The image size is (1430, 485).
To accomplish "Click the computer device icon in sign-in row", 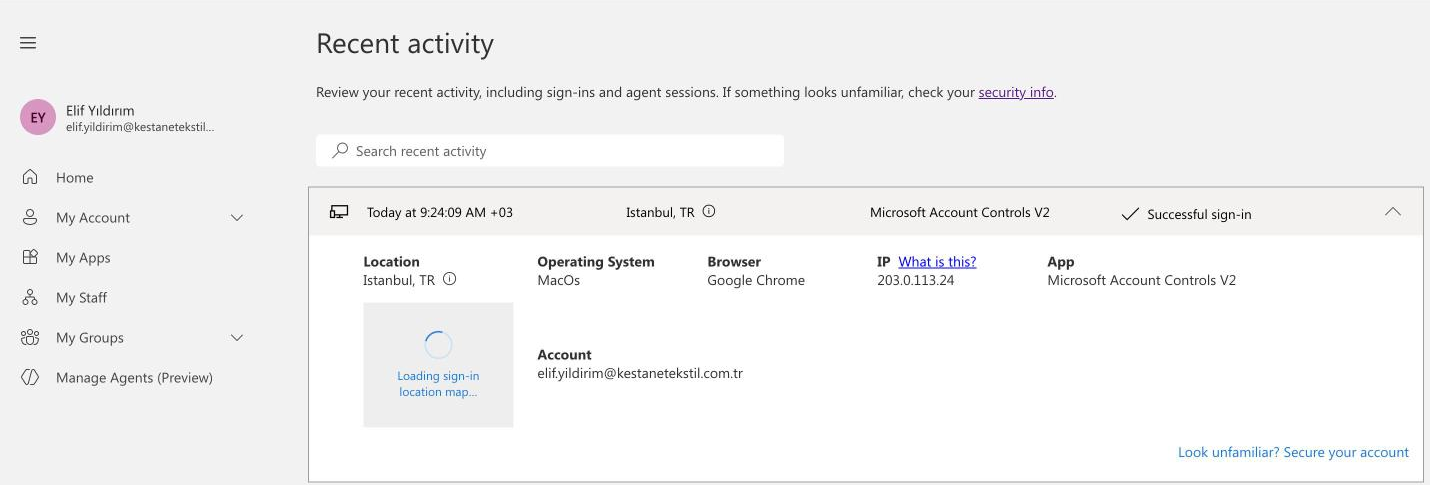I will 339,212.
